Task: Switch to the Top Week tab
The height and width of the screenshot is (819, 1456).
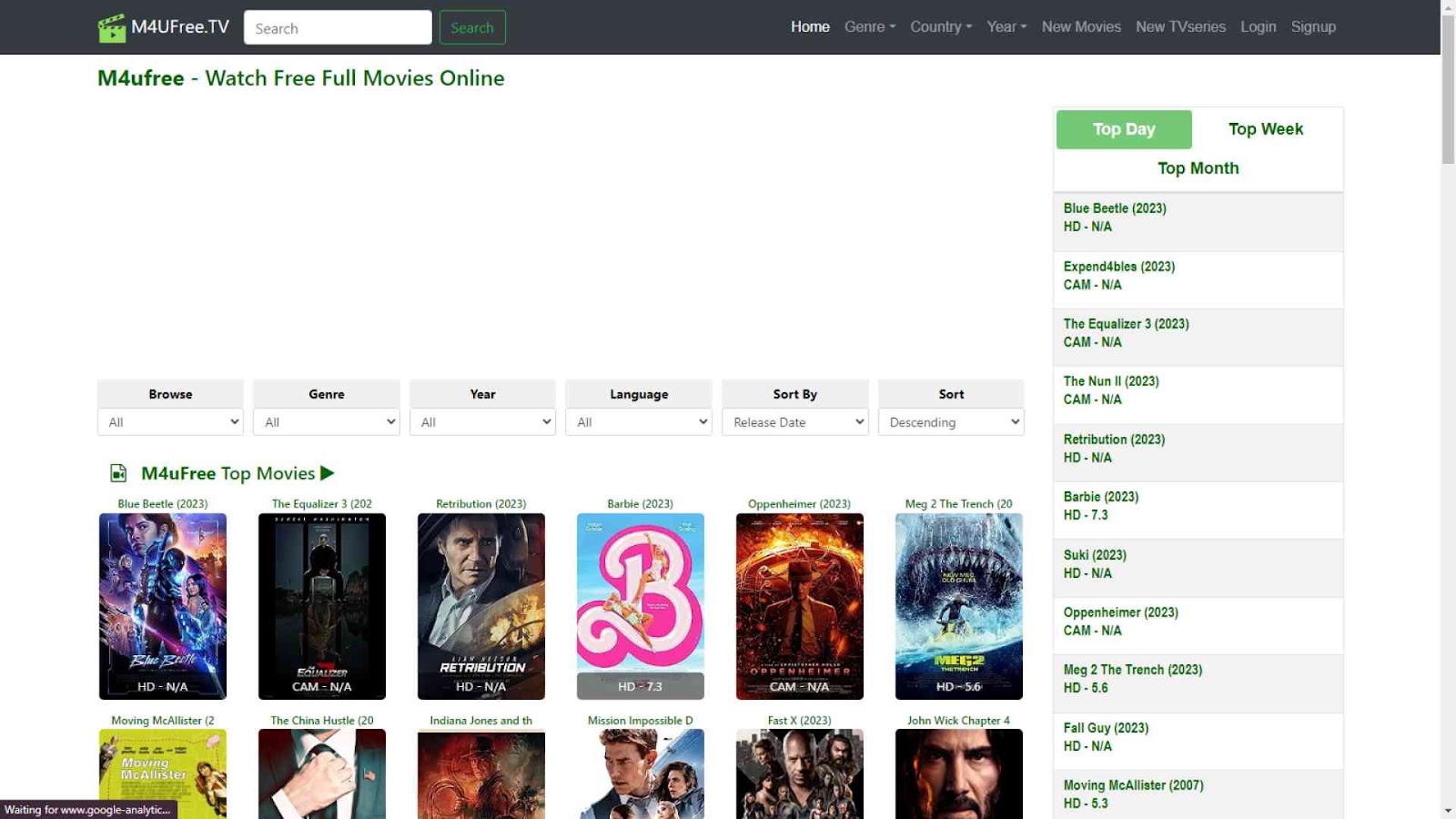Action: pos(1266,129)
